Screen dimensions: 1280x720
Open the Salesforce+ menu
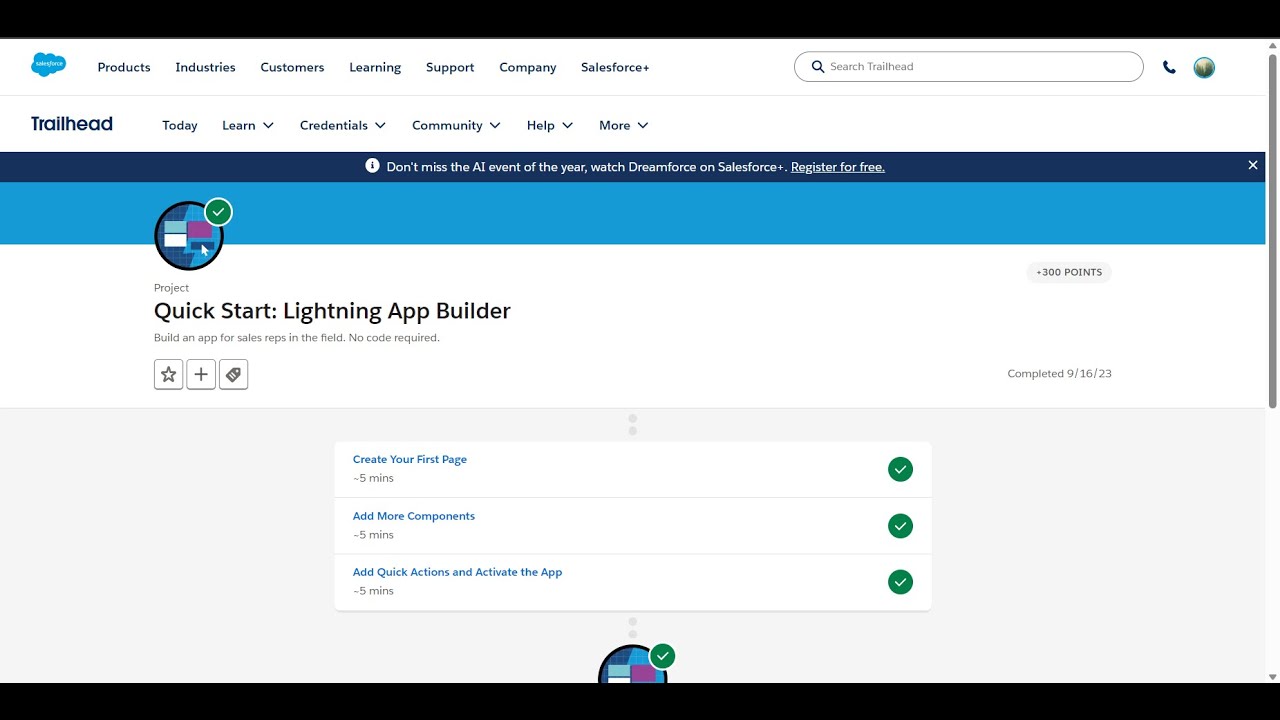615,67
